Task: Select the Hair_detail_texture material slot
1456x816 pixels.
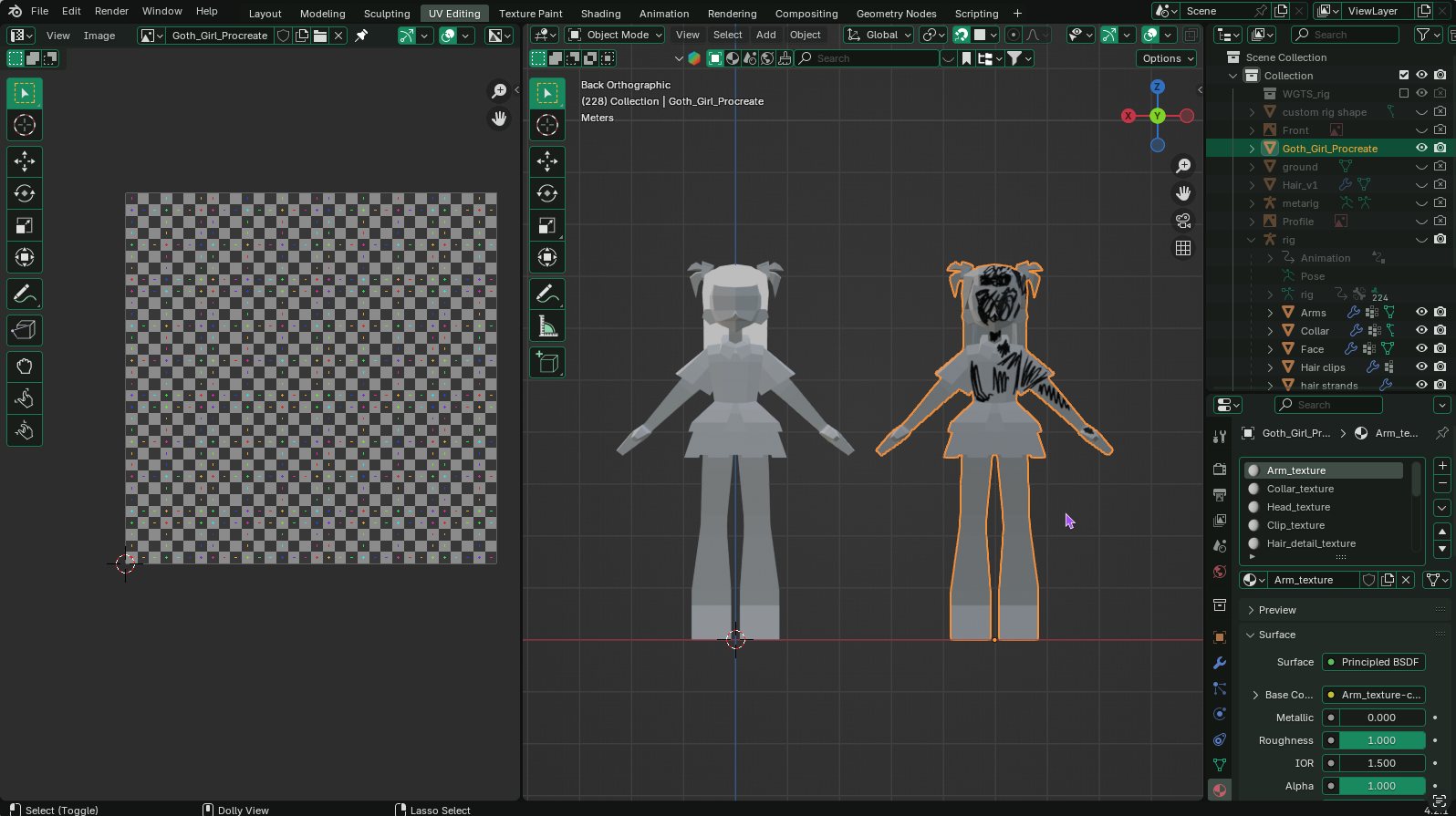Action: 1324,543
